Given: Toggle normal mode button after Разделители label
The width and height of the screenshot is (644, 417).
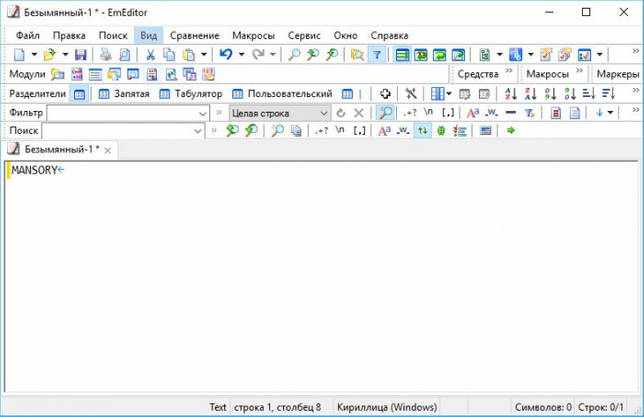Looking at the screenshot, I should [79, 94].
